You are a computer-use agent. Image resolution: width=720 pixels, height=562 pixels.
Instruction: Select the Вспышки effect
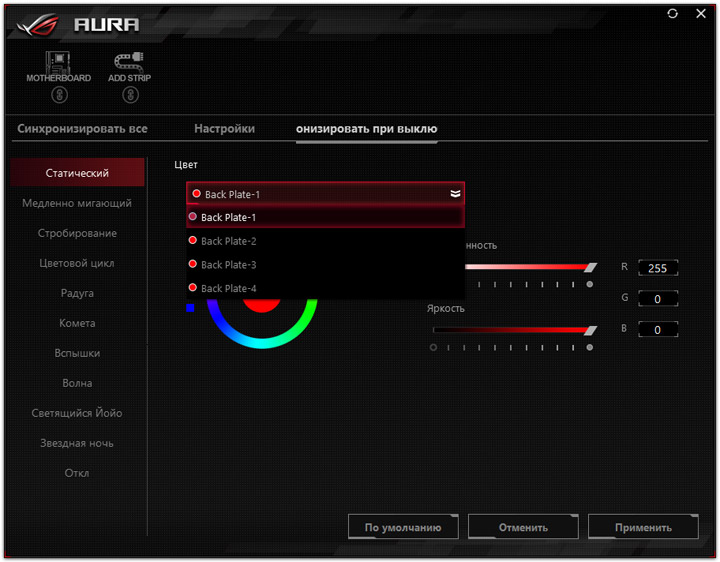click(x=77, y=353)
